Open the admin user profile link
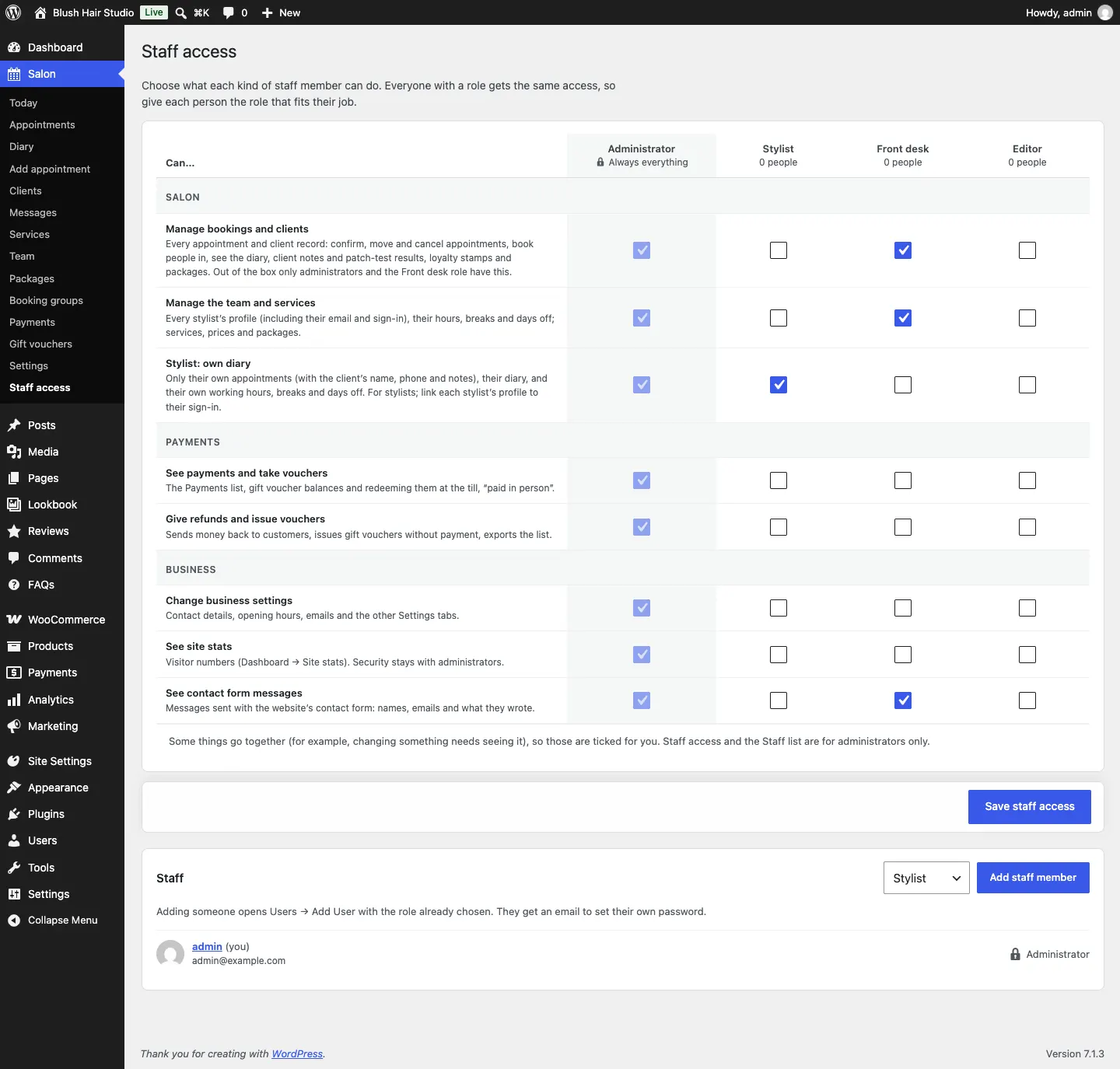This screenshot has height=1069, width=1120. [x=207, y=946]
